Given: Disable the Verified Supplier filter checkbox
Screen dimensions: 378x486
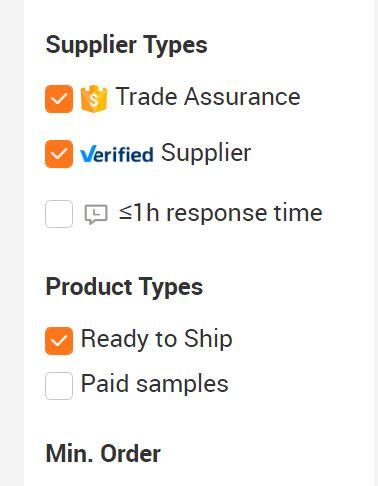Looking at the screenshot, I should [59, 154].
